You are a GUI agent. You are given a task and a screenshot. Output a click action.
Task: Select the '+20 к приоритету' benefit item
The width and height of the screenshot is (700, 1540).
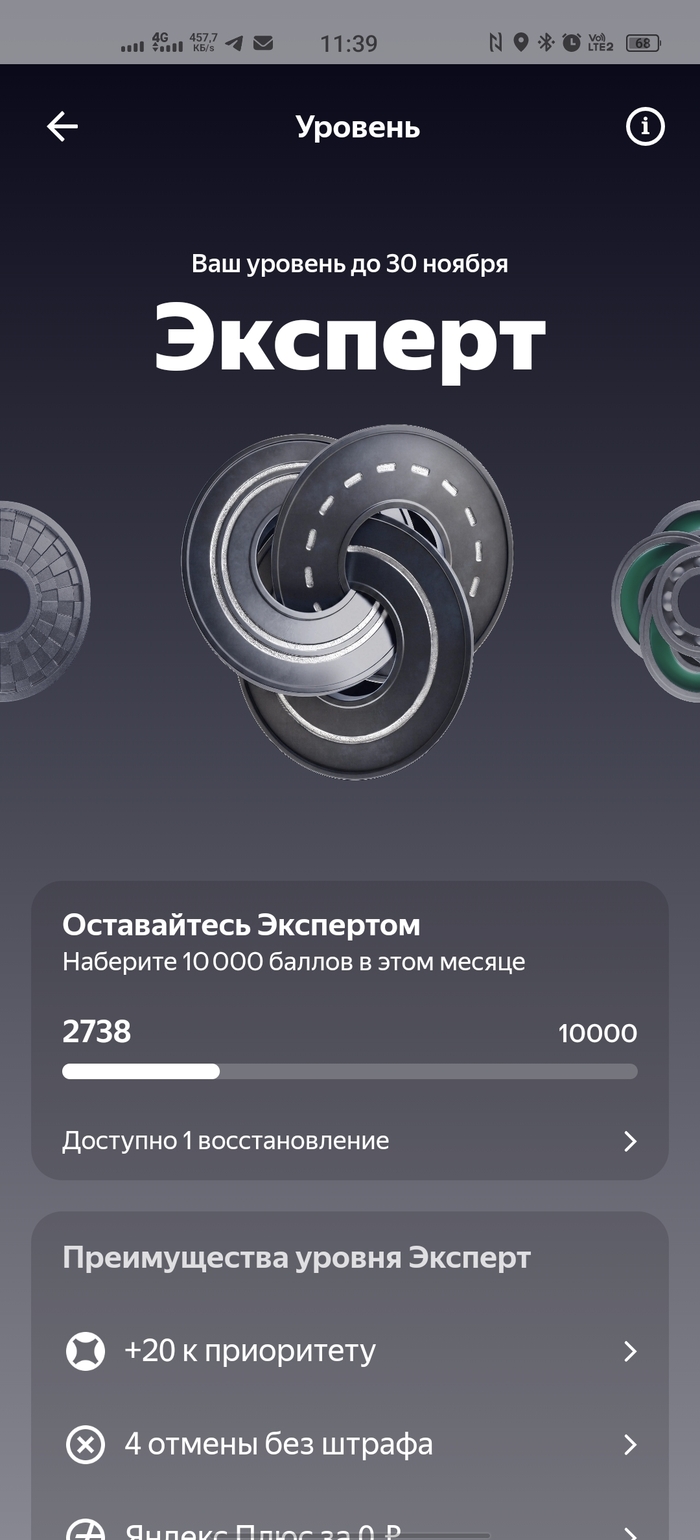pos(350,1351)
